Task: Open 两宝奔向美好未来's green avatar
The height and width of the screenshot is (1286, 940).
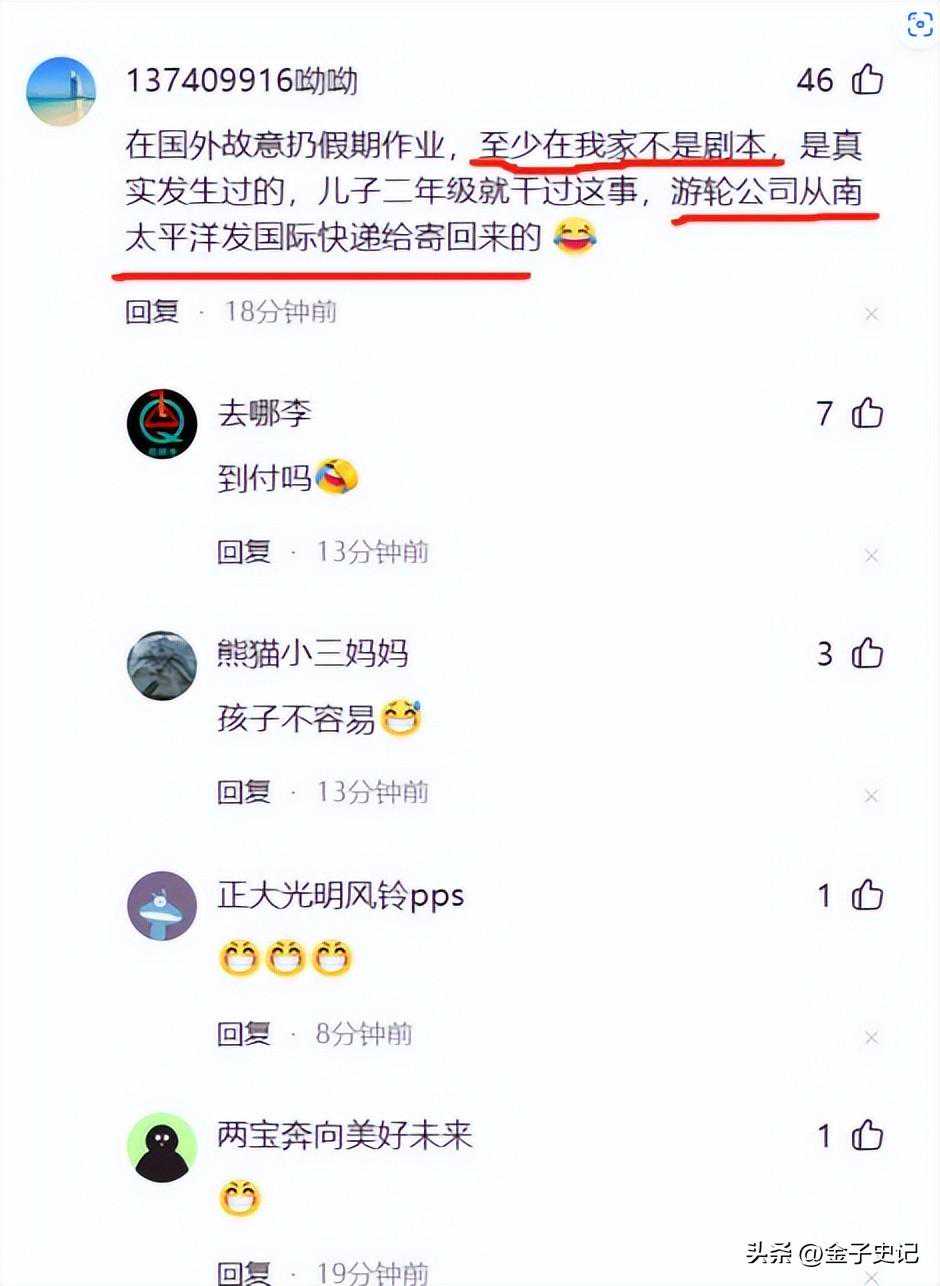Action: pos(162,1147)
